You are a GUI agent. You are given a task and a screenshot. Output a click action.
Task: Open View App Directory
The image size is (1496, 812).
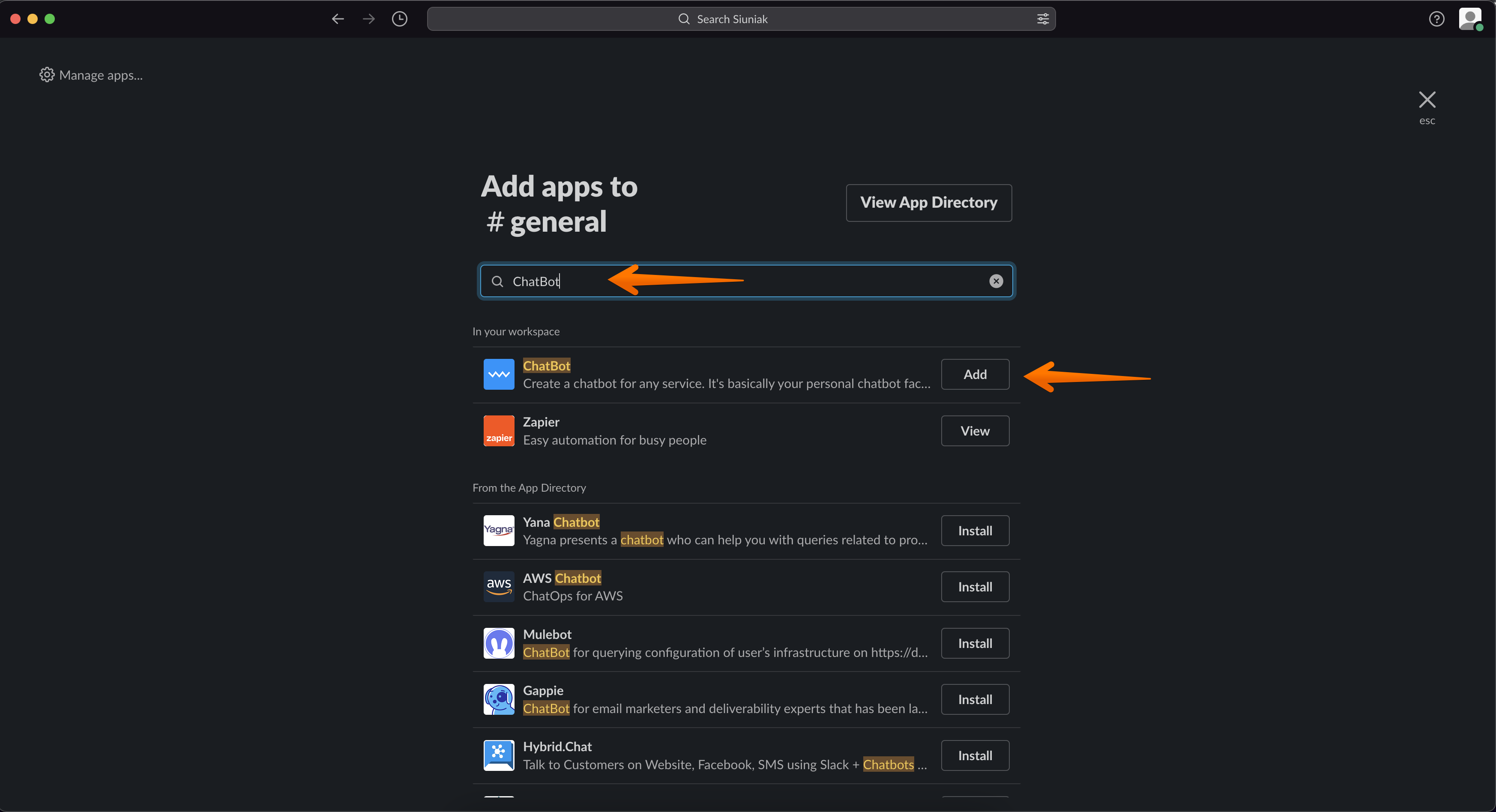pyautogui.click(x=929, y=203)
